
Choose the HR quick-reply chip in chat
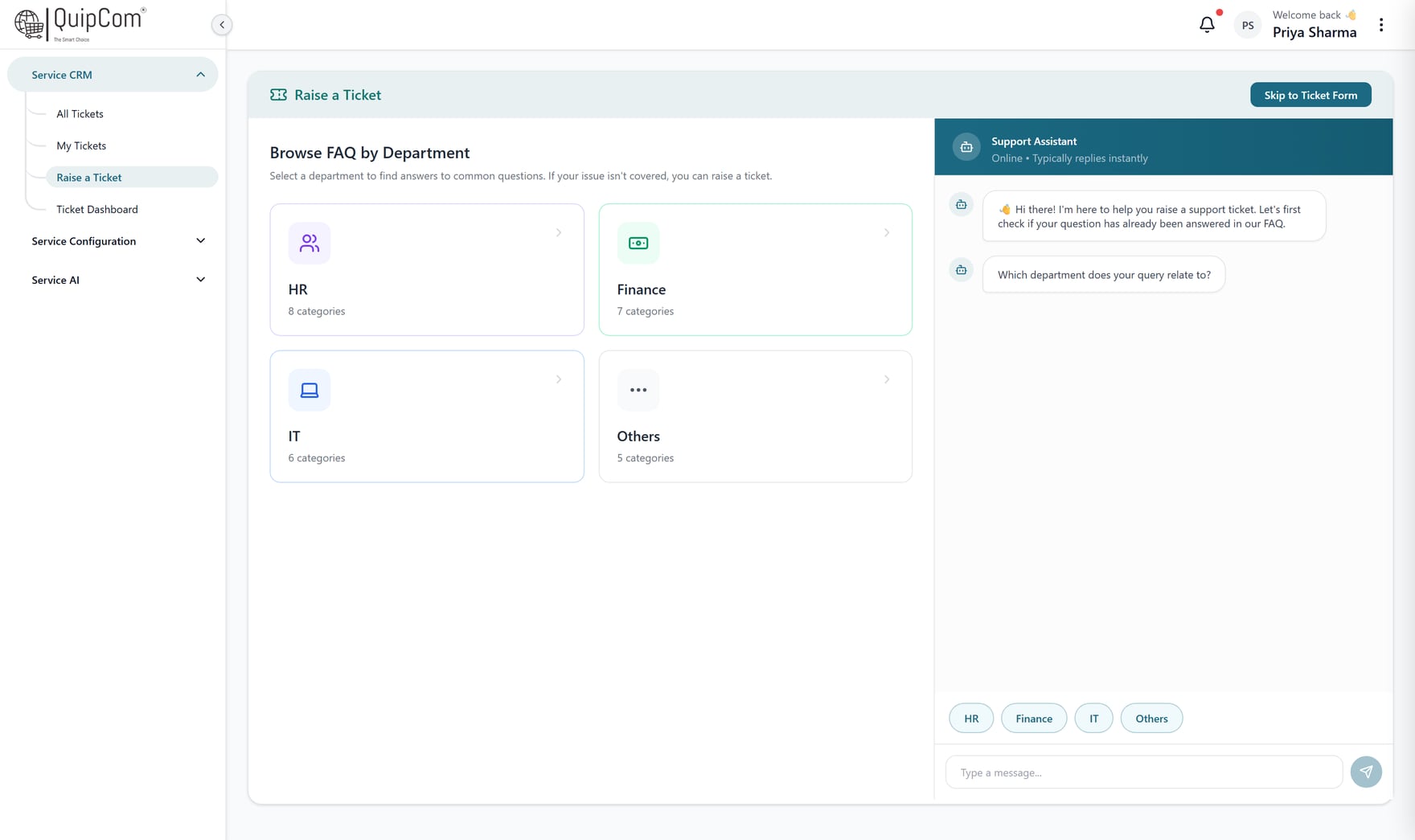click(x=971, y=719)
